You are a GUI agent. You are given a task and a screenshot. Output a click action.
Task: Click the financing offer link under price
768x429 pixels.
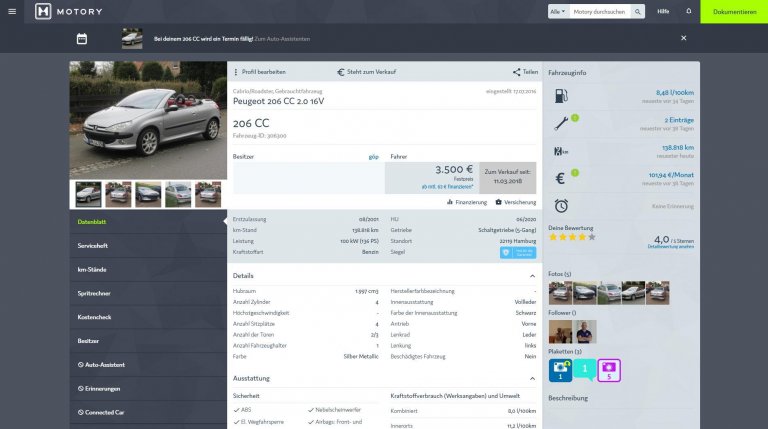[x=447, y=187]
